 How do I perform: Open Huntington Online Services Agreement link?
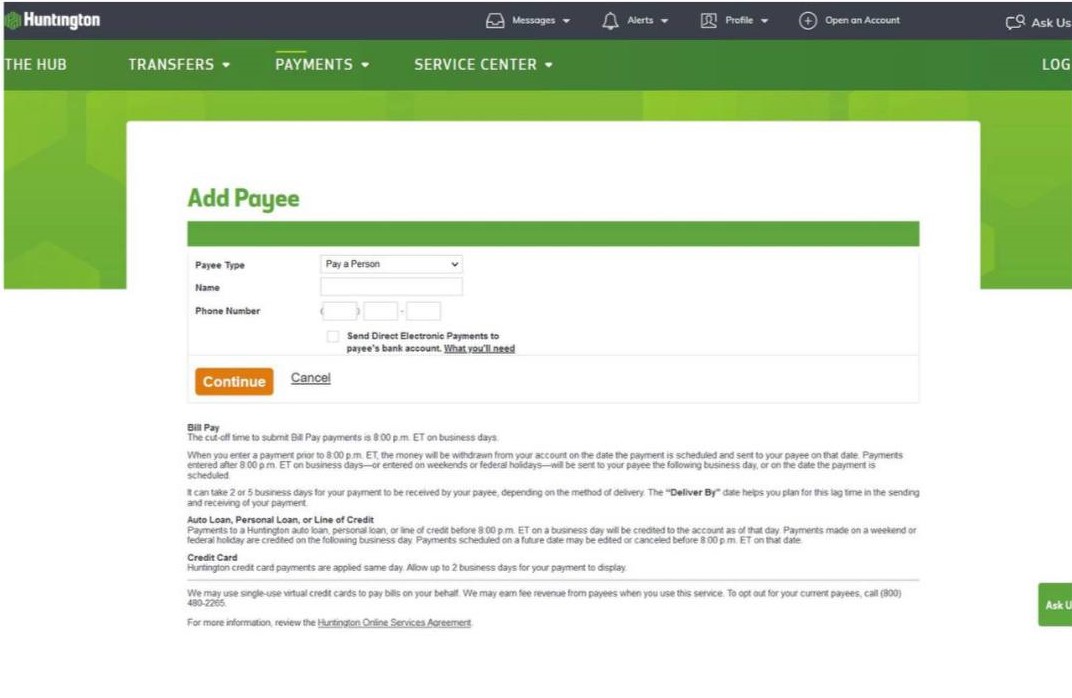(x=394, y=623)
